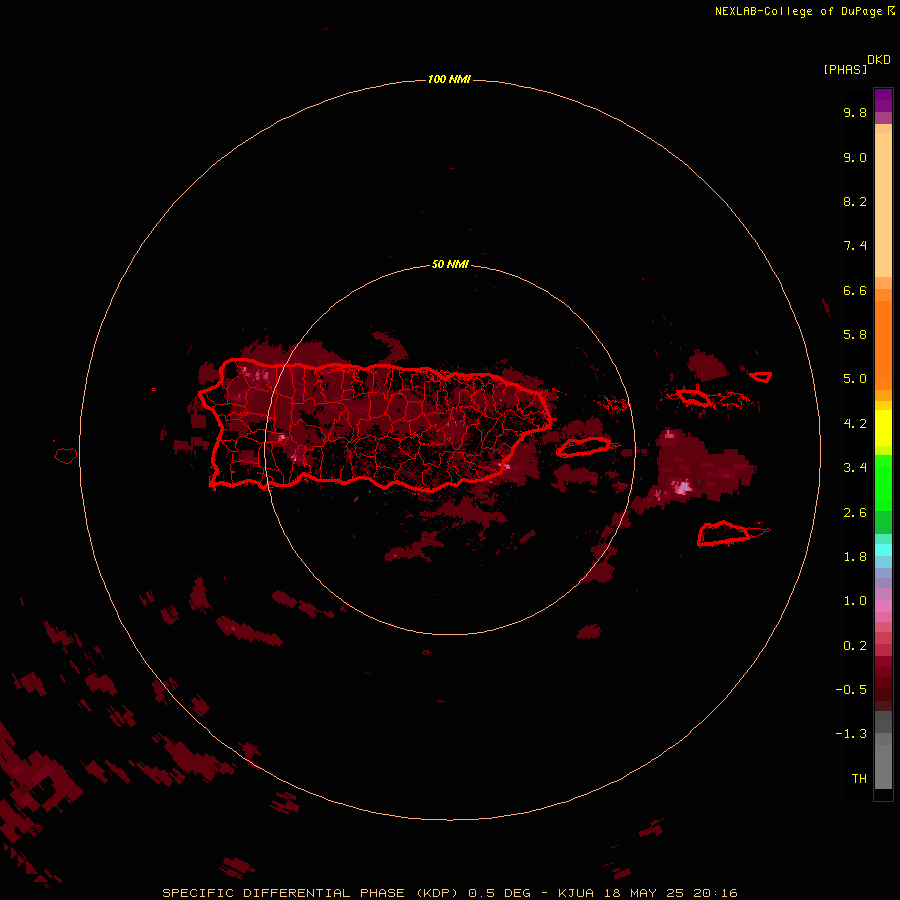Click the 1.8 value on the color scale

coord(855,557)
